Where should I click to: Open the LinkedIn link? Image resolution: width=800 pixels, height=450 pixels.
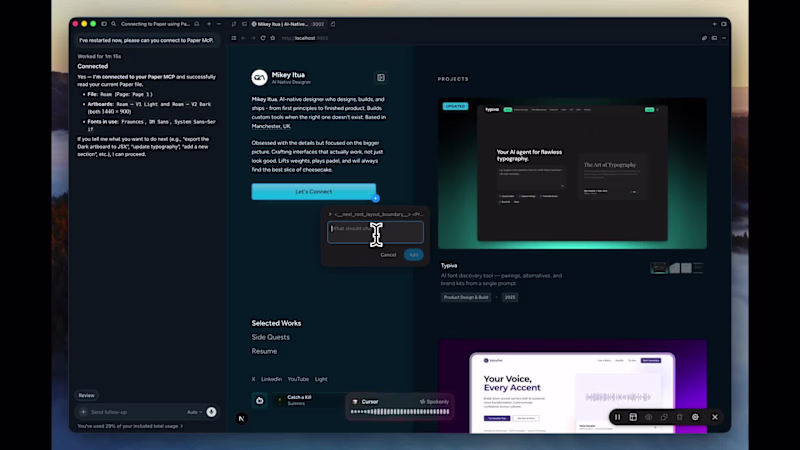(271, 379)
